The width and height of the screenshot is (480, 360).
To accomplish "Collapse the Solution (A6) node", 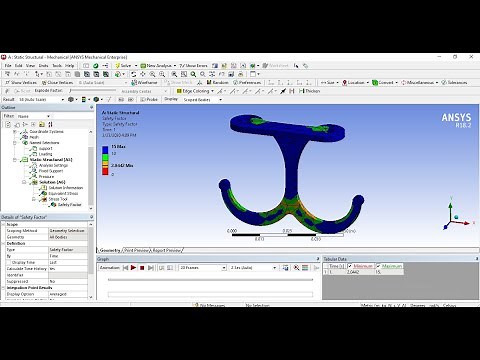I will (24, 182).
